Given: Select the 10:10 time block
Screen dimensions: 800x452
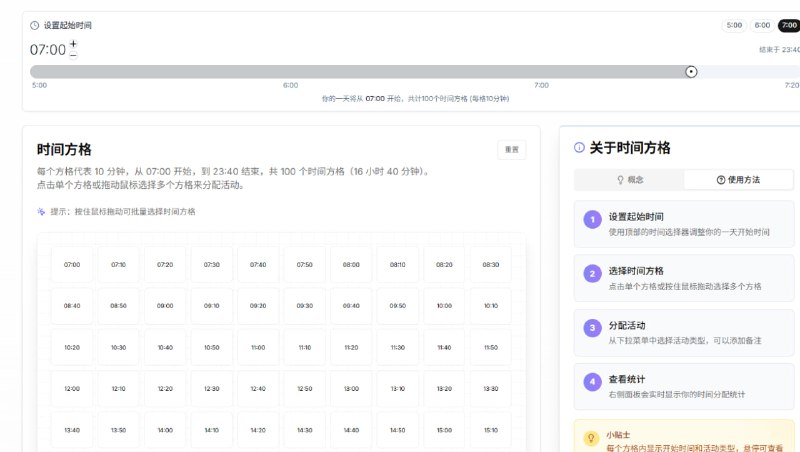Looking at the screenshot, I should (x=491, y=306).
